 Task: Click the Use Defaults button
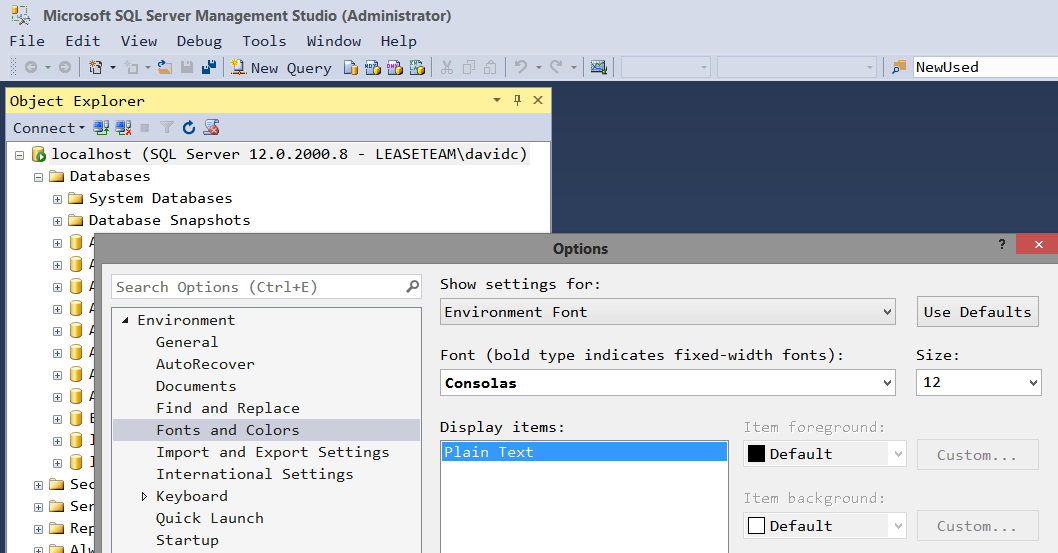tap(977, 312)
